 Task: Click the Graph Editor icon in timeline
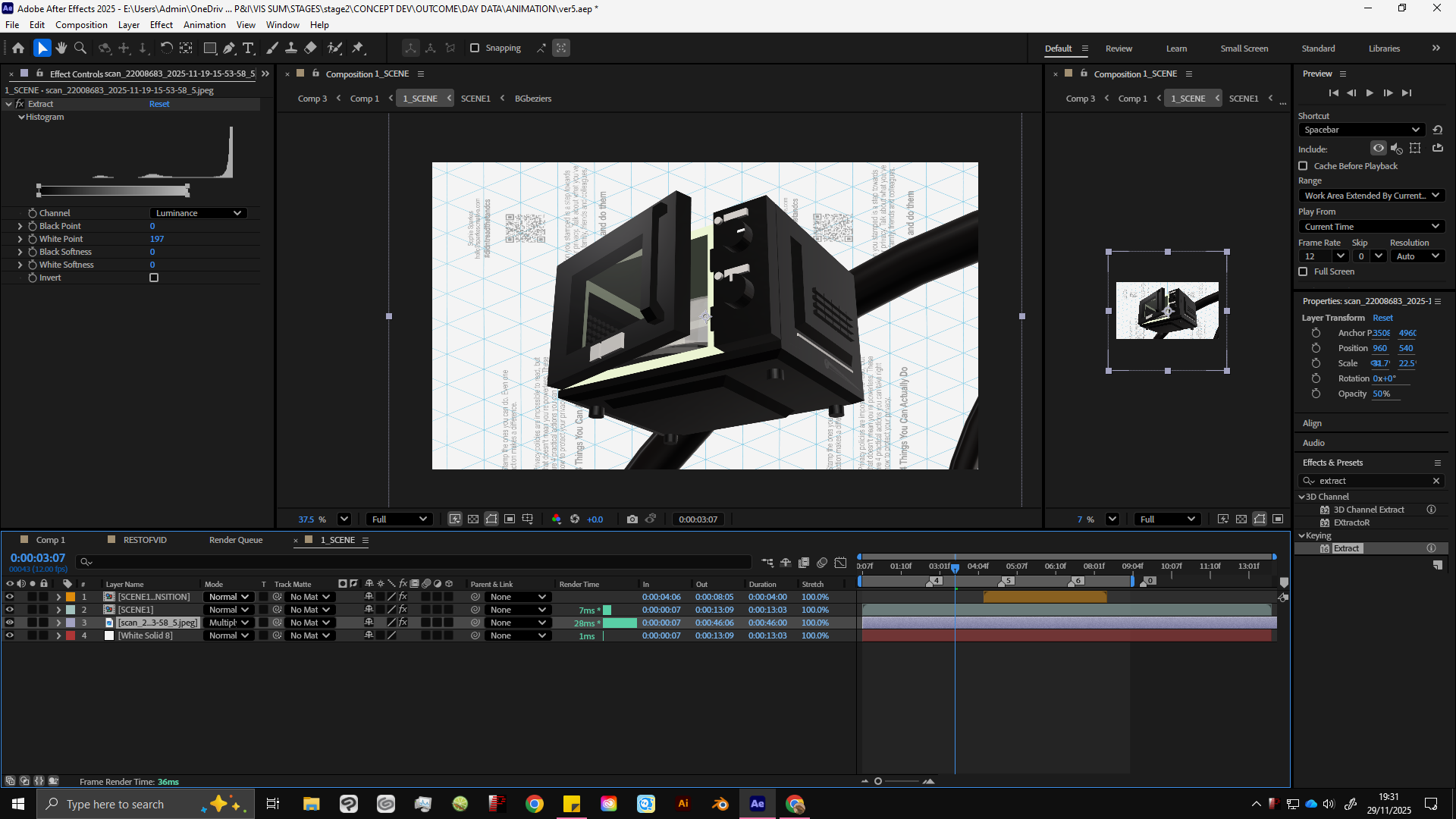(840, 563)
